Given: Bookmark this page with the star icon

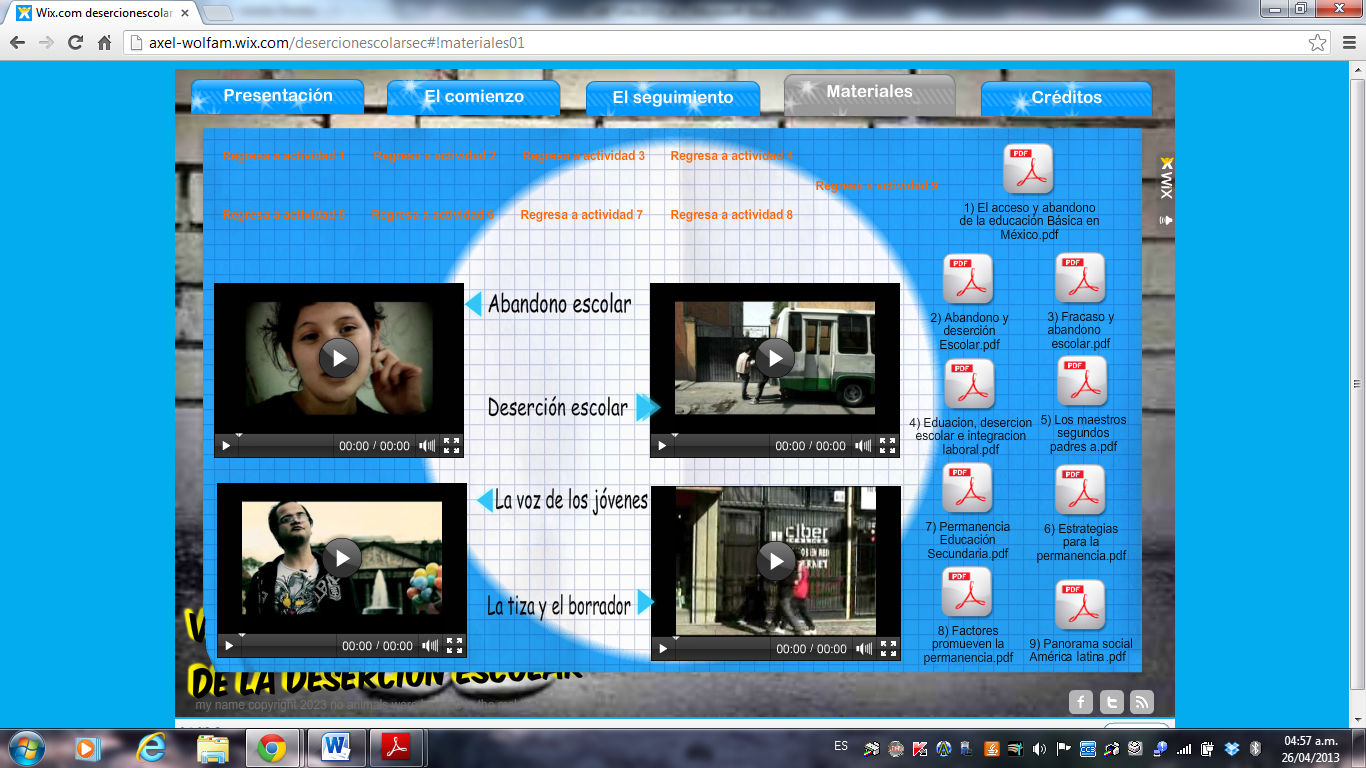Looking at the screenshot, I should tap(1318, 43).
